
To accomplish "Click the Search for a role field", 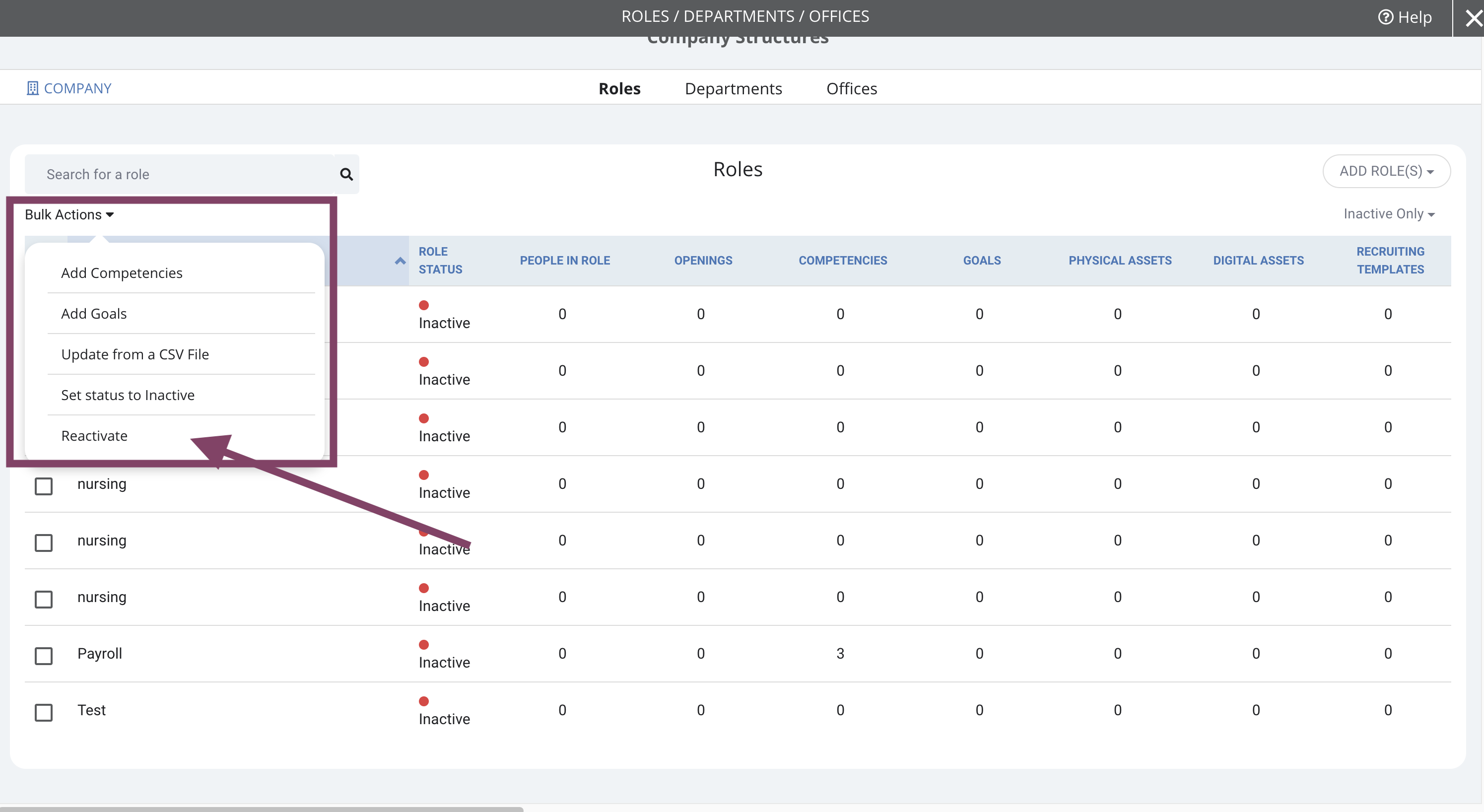I will pyautogui.click(x=180, y=174).
